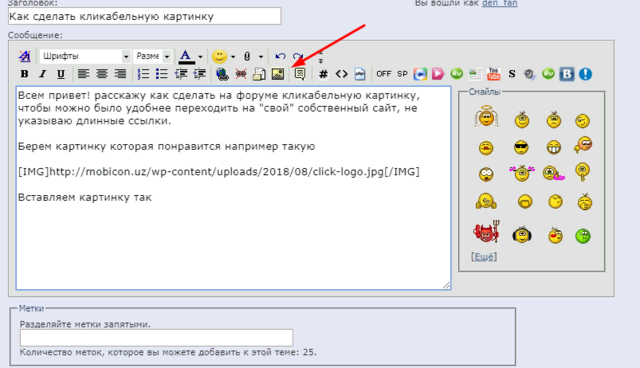
Task: Click the [Ещё] more smilies link
Action: click(484, 257)
